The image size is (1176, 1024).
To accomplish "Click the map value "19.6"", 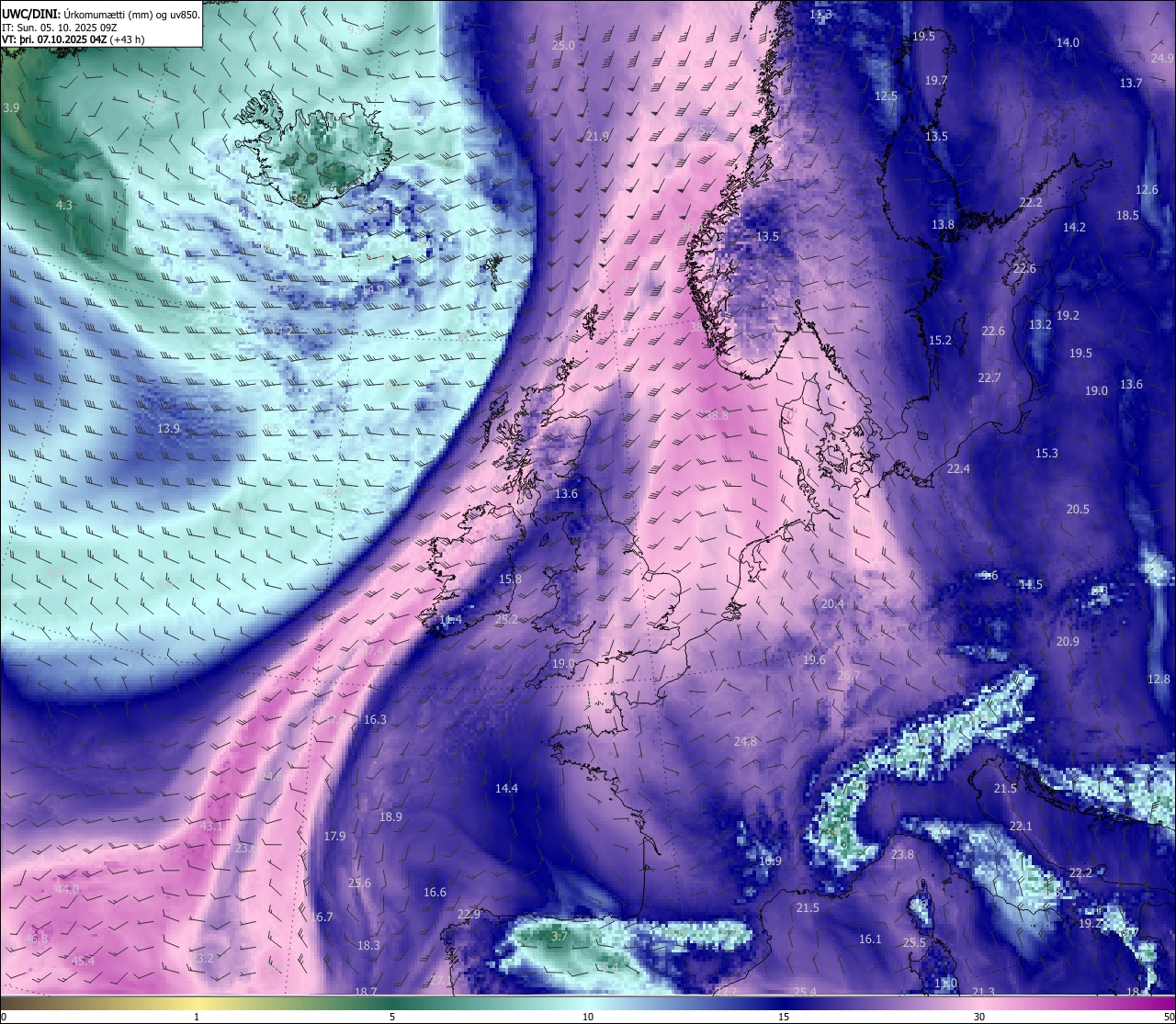I will [x=814, y=660].
